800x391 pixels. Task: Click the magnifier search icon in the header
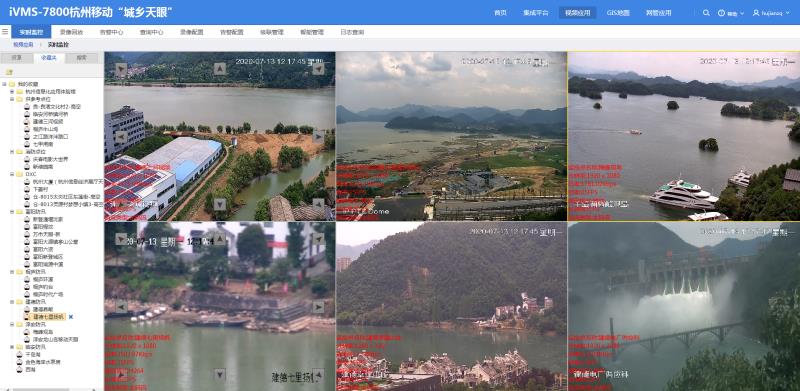pos(706,13)
